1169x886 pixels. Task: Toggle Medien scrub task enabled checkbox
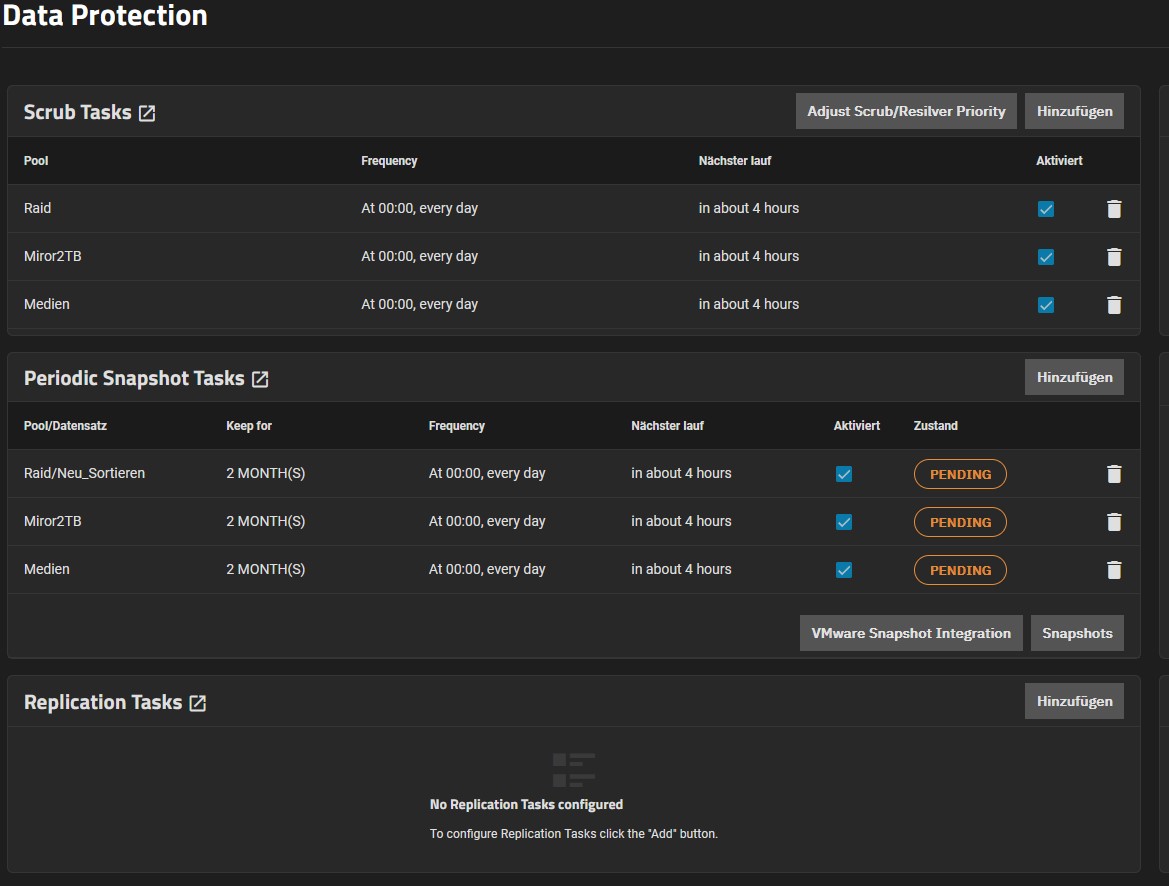click(x=1046, y=305)
